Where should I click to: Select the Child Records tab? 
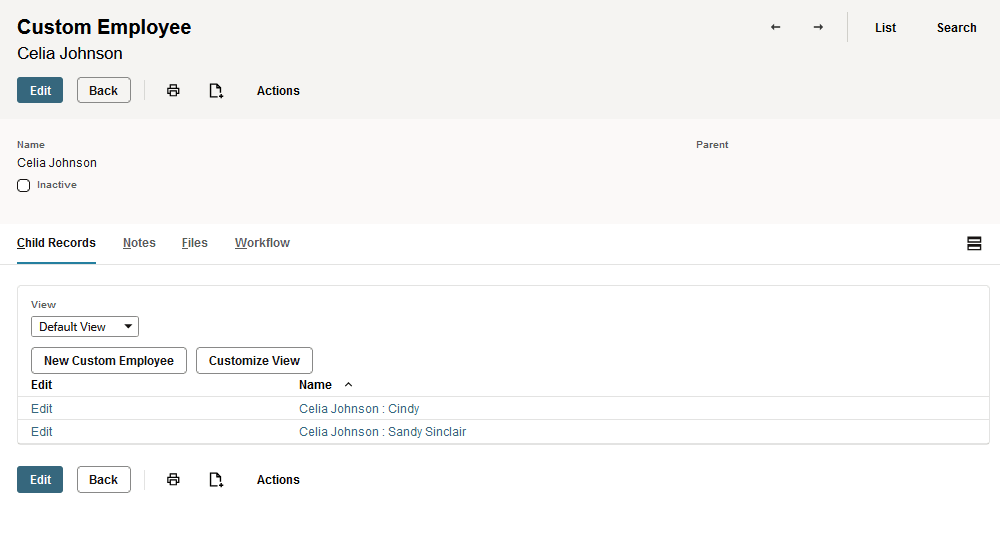pos(56,243)
